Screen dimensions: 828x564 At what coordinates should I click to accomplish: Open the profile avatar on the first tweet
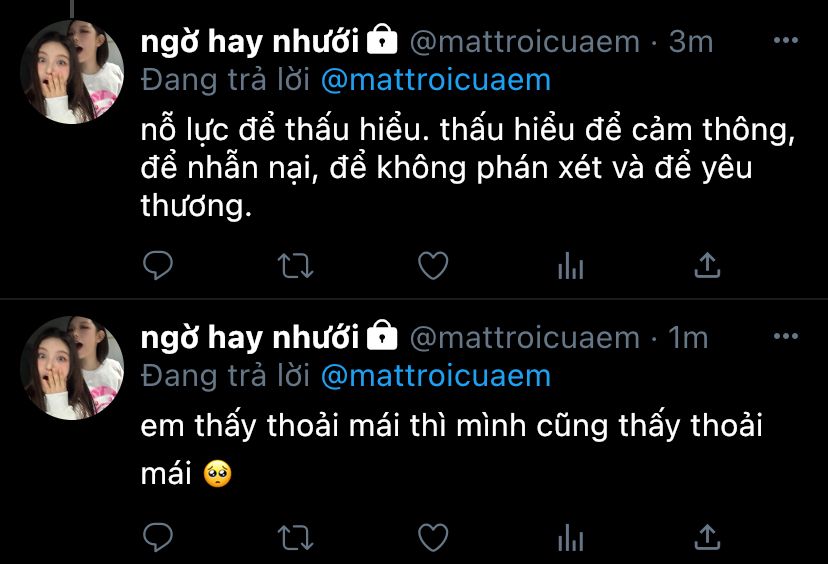[x=72, y=72]
